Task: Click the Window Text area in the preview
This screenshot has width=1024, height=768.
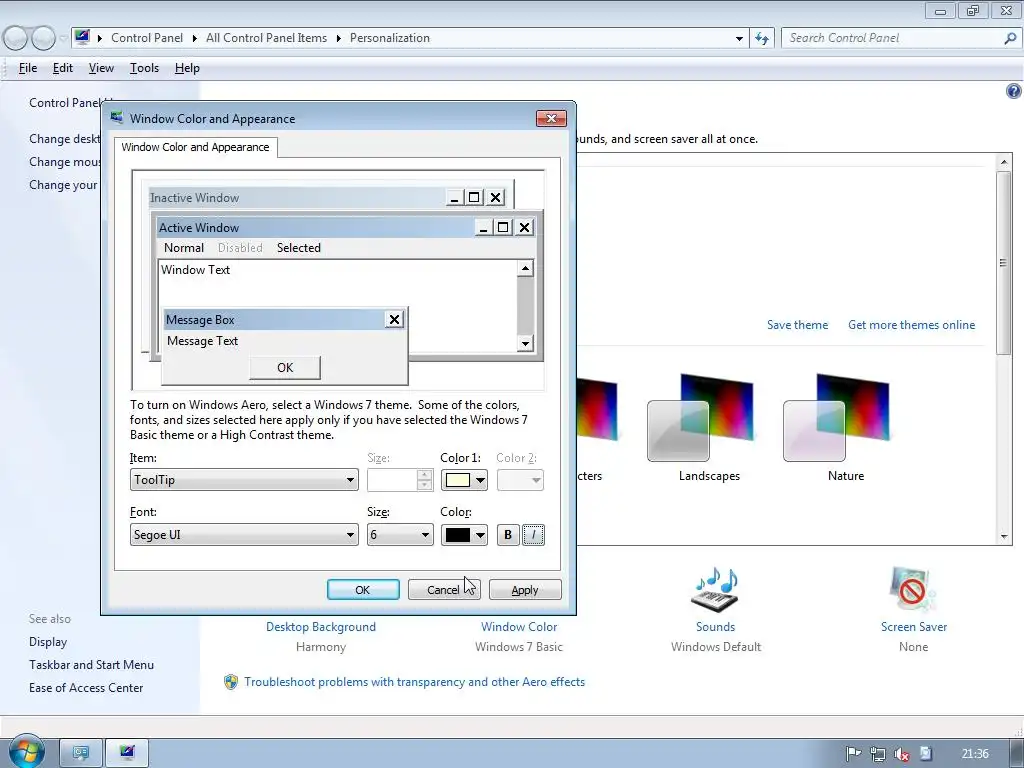Action: 338,284
